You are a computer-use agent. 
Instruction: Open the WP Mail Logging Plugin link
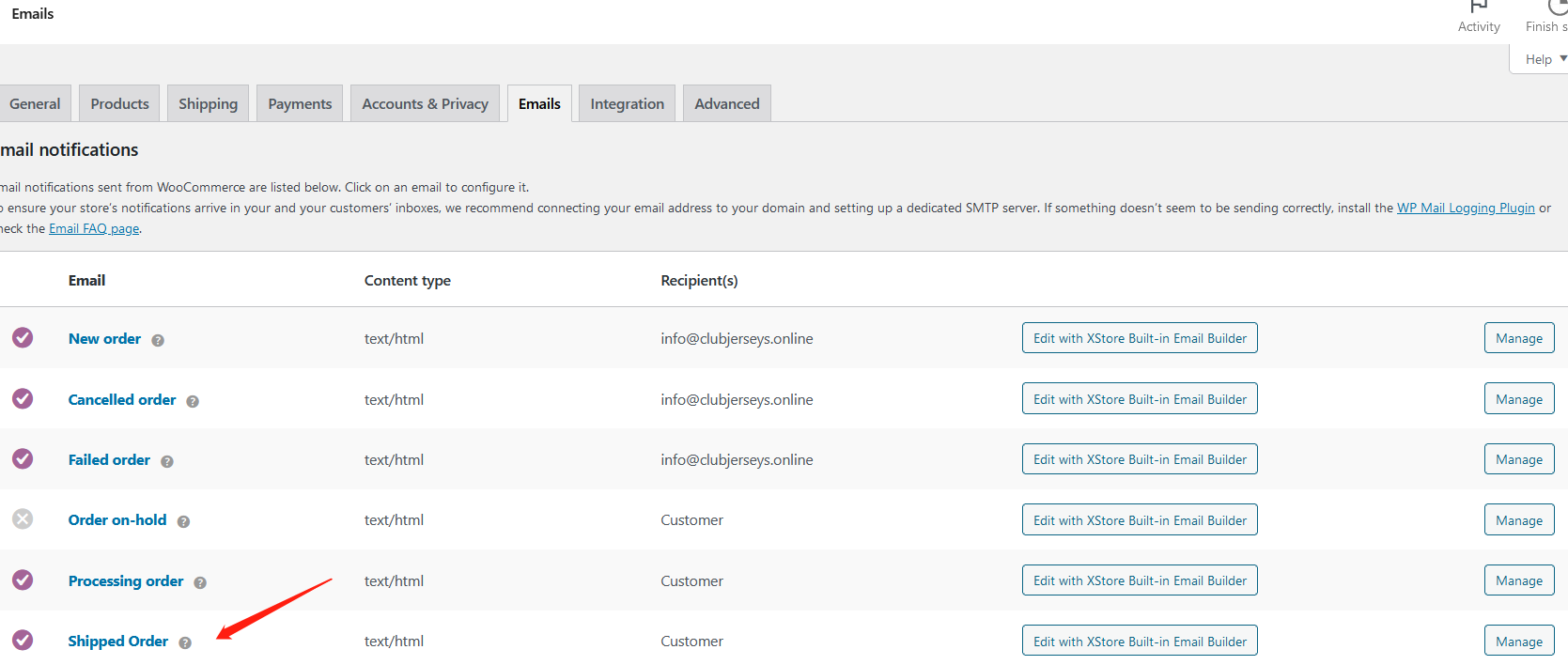click(1466, 208)
